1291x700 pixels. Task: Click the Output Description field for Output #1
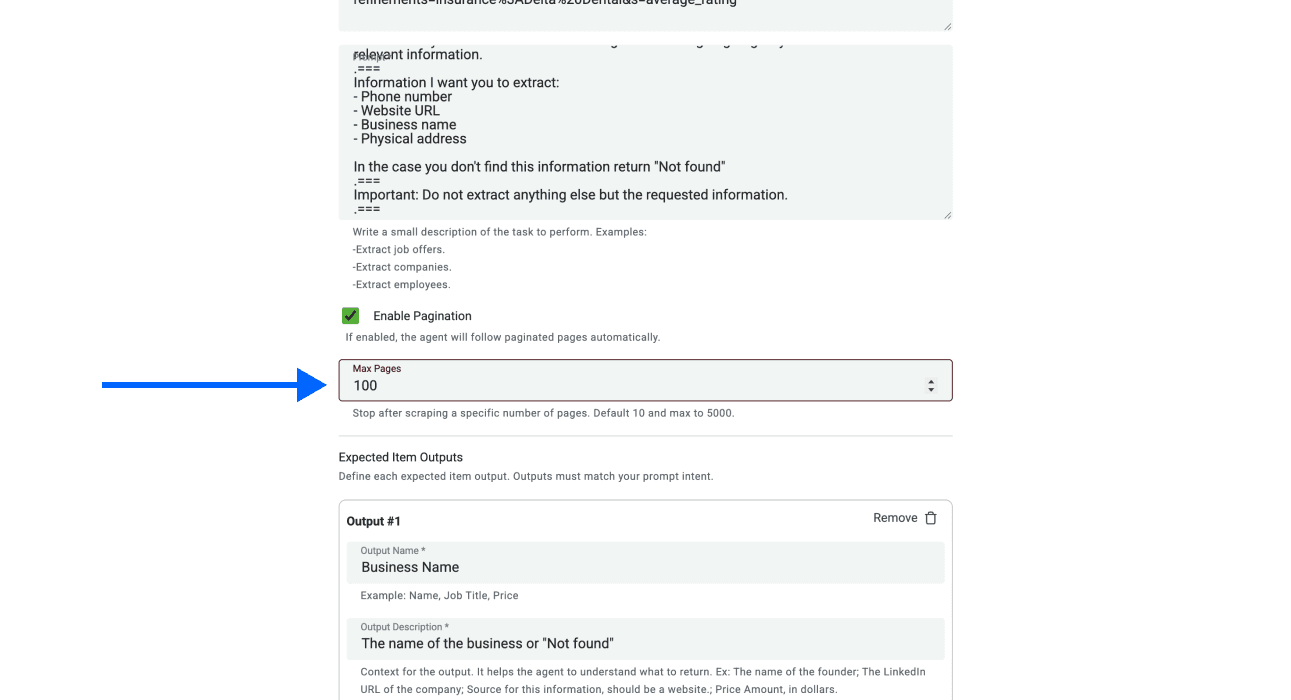coord(645,642)
